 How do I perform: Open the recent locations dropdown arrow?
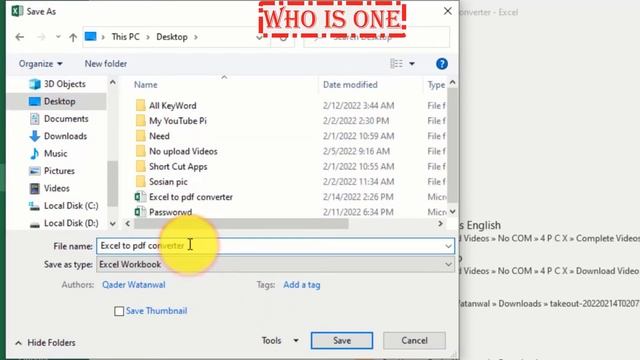click(x=58, y=37)
